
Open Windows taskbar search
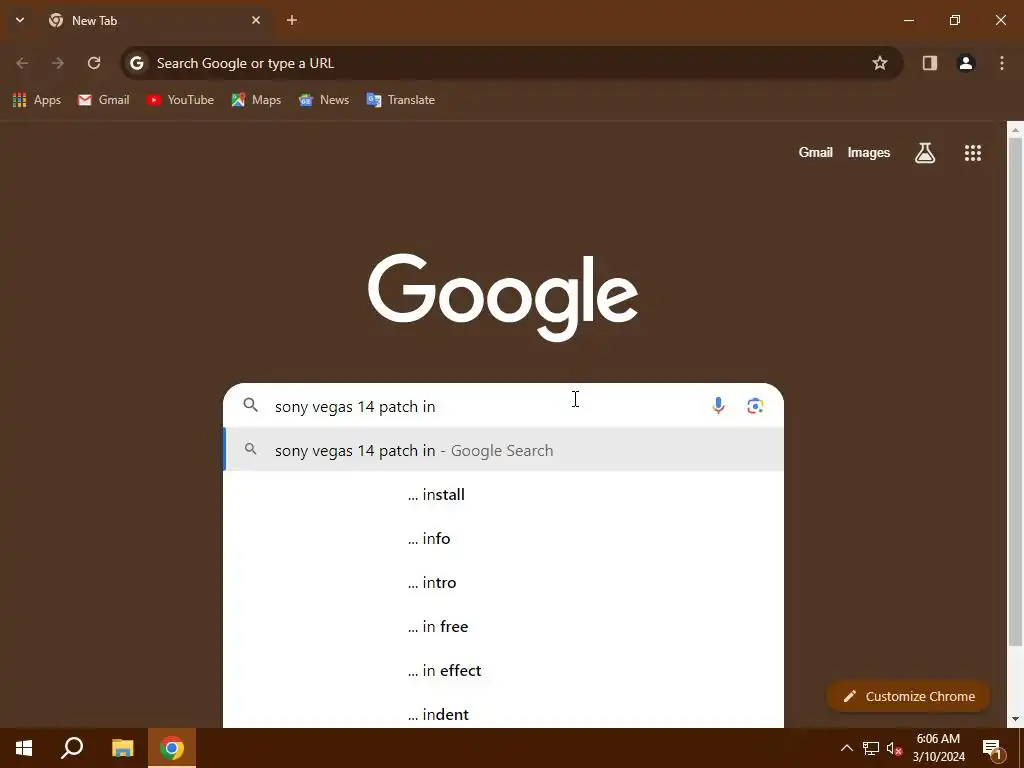(72, 748)
